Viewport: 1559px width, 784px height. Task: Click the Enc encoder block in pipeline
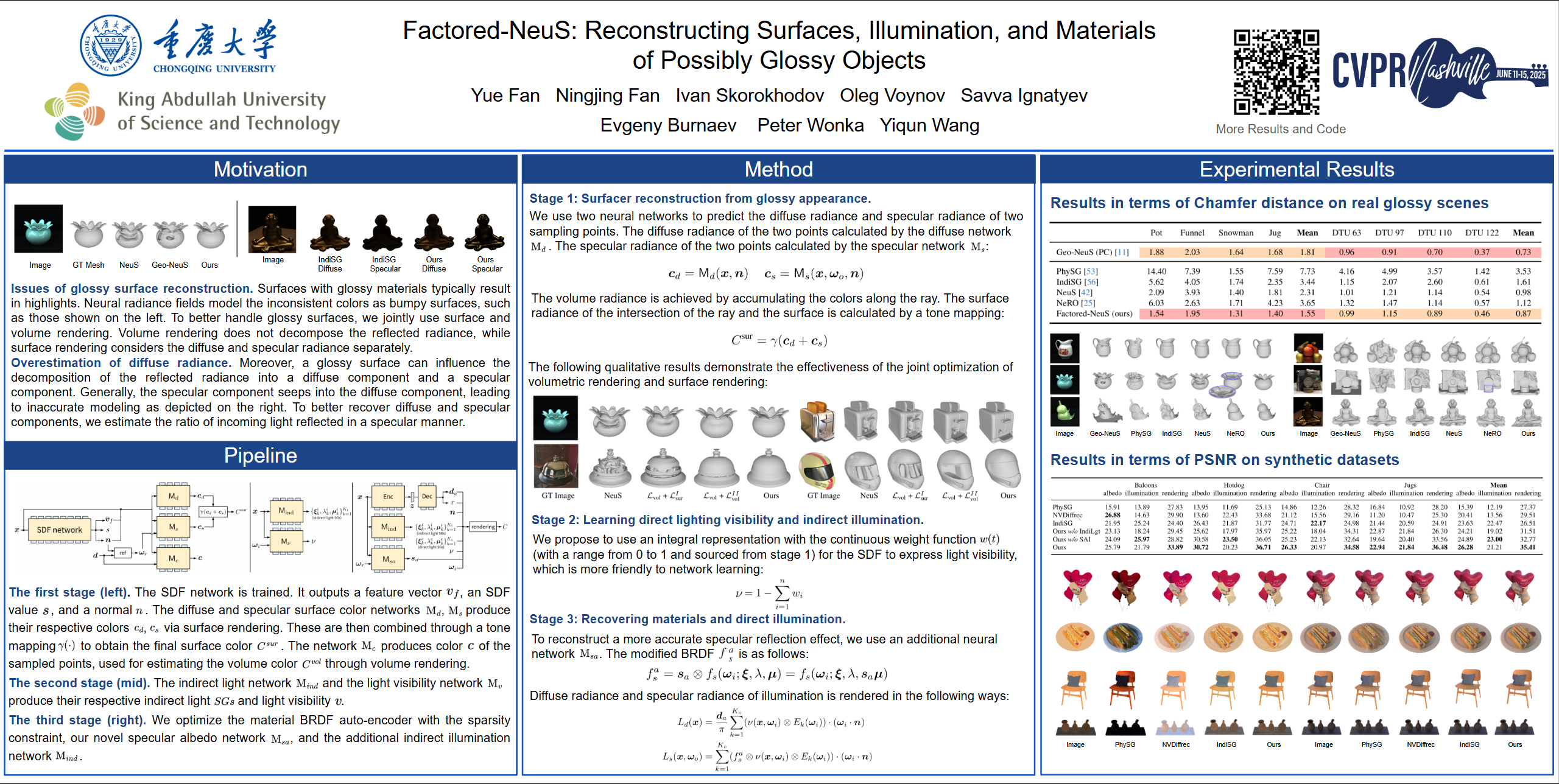click(x=388, y=496)
